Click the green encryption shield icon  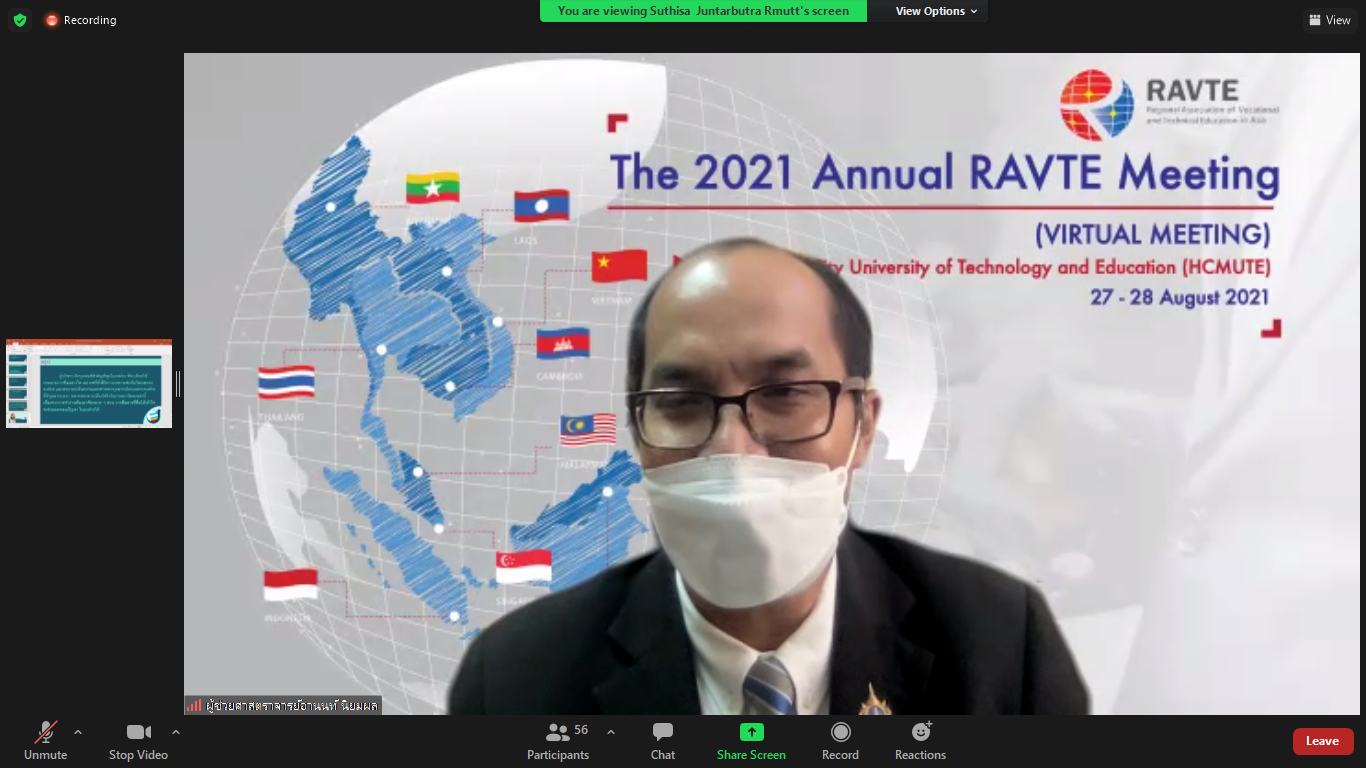20,20
